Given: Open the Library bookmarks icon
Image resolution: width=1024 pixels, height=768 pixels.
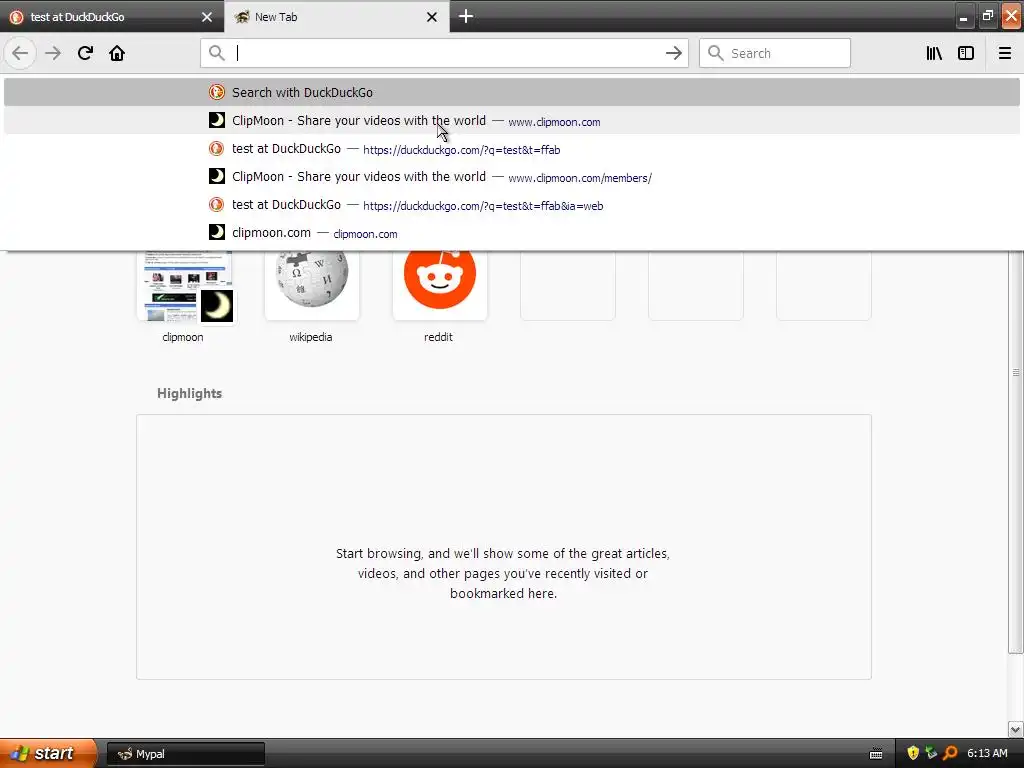Looking at the screenshot, I should [x=934, y=53].
